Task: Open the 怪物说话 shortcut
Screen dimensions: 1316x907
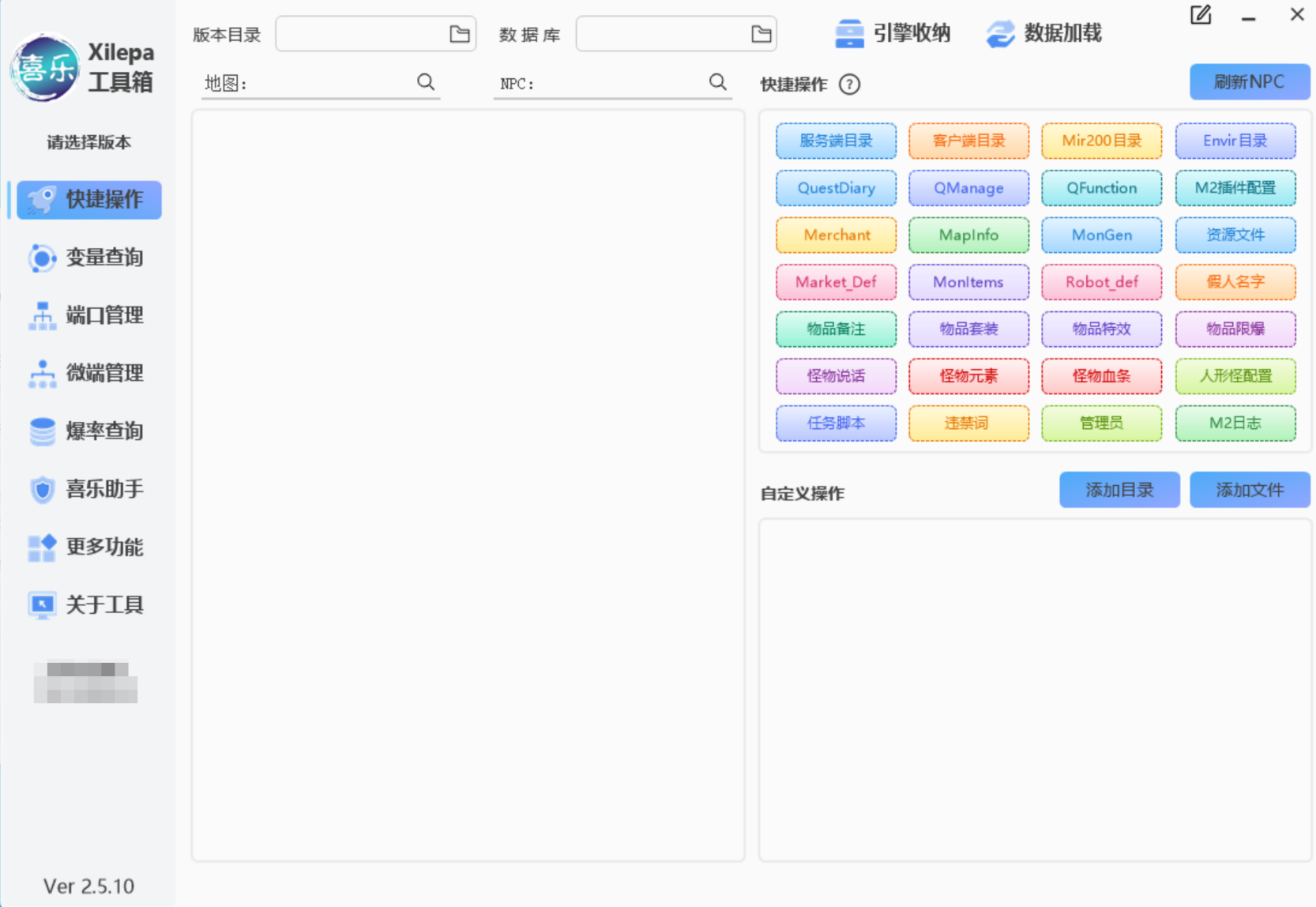Action: click(836, 376)
